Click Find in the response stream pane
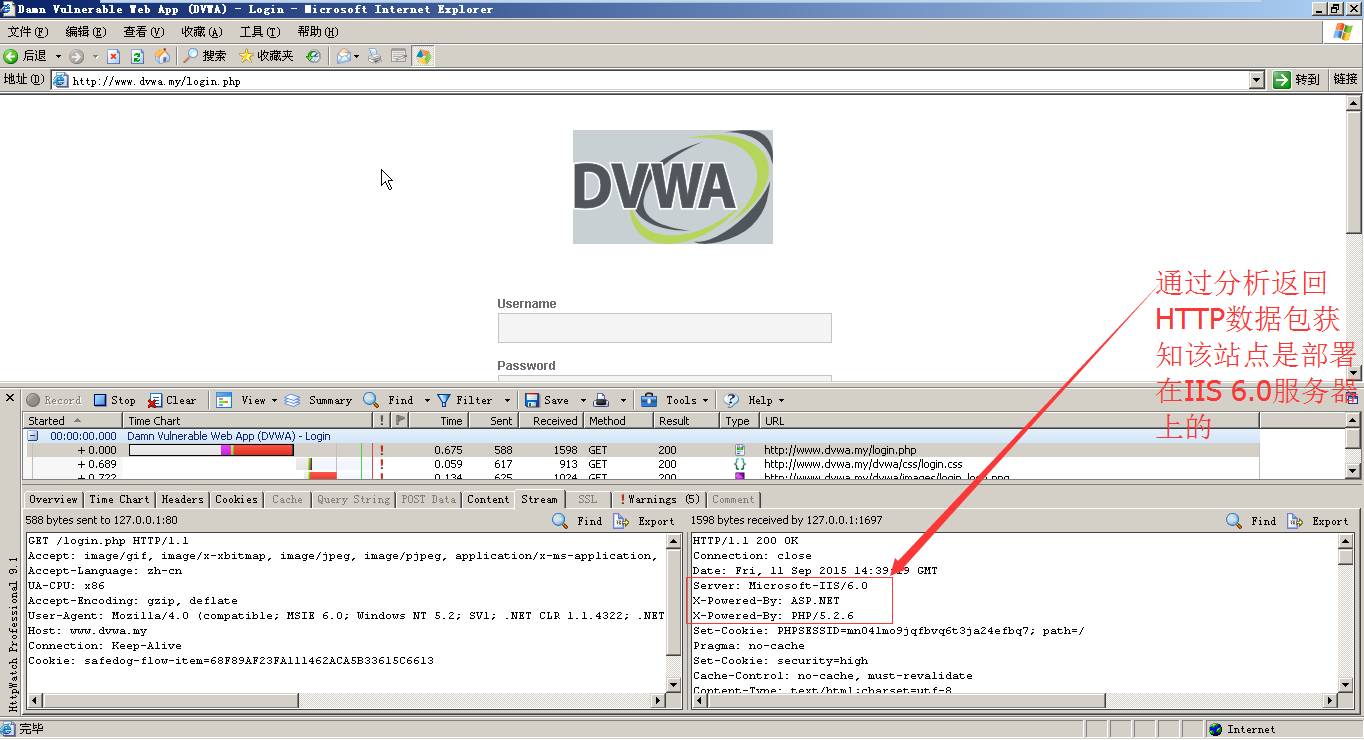This screenshot has height=740, width=1364. [1252, 521]
